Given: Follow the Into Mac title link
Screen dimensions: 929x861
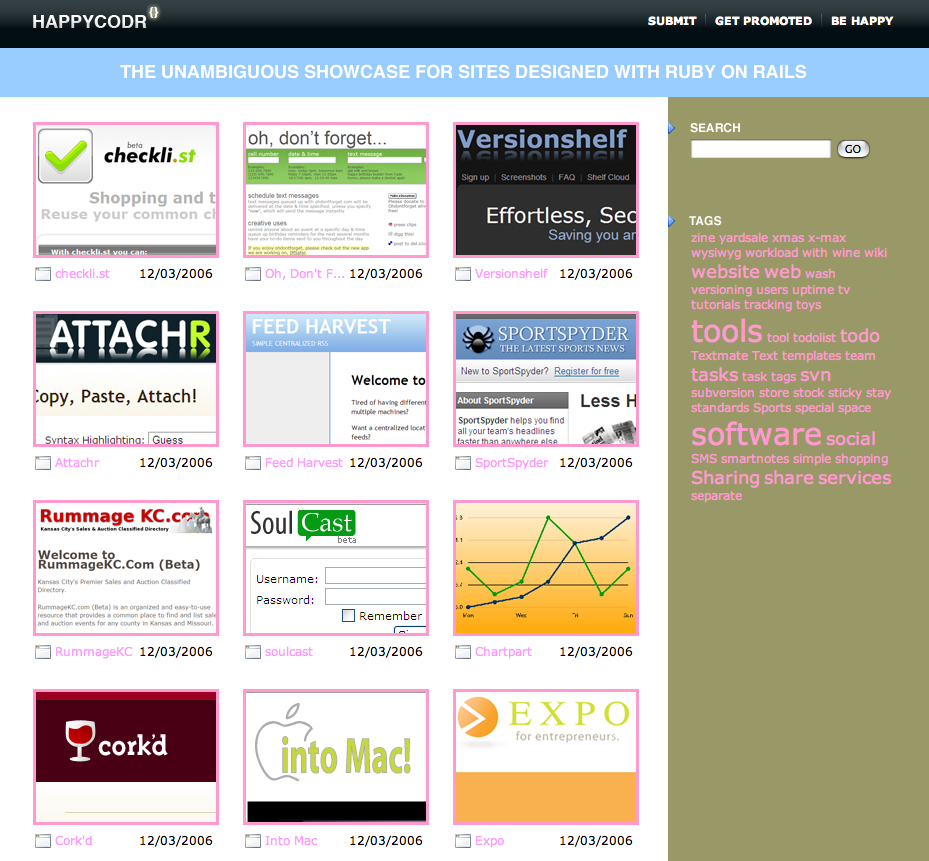Looking at the screenshot, I should click(291, 841).
